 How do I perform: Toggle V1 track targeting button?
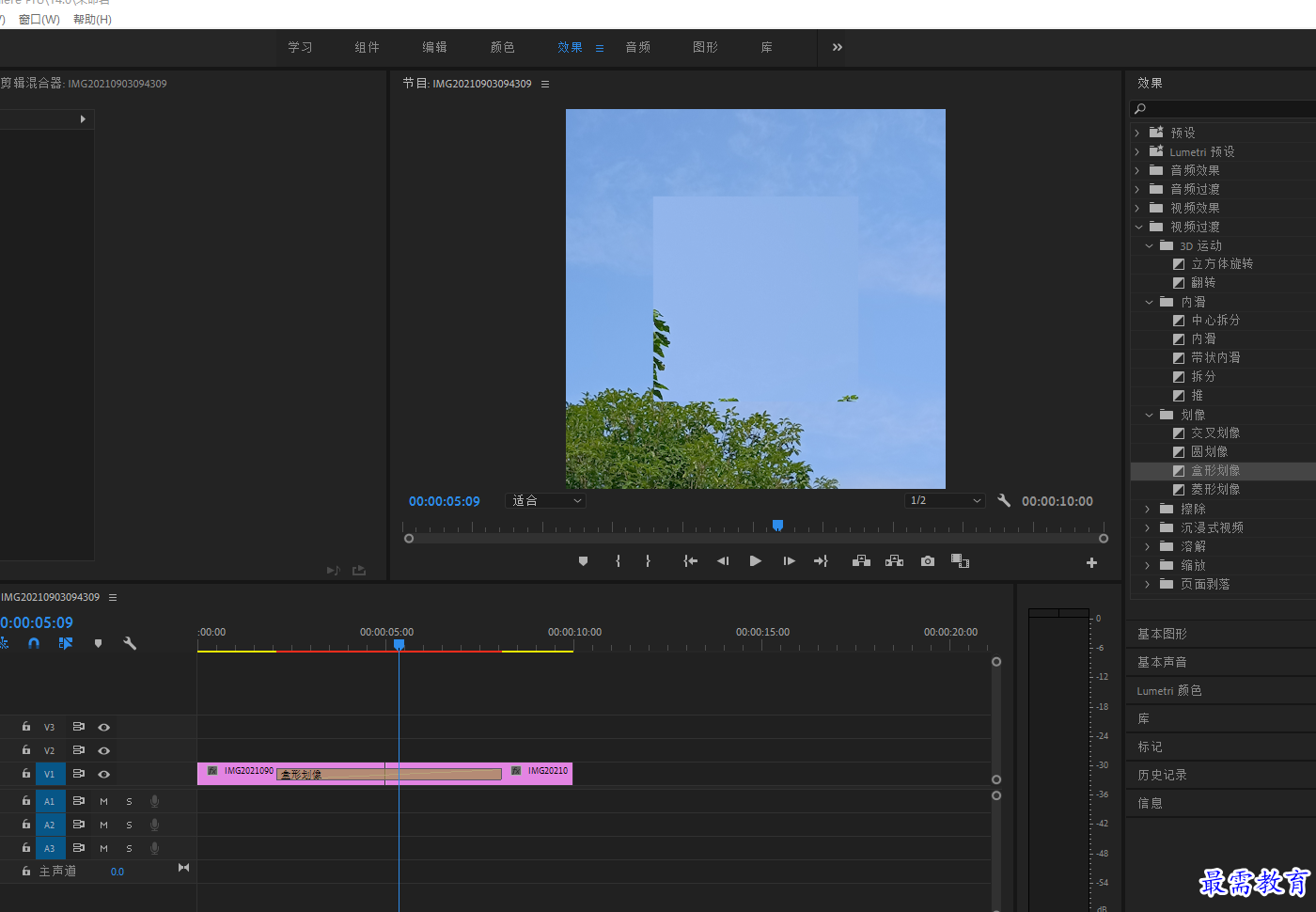tap(50, 774)
